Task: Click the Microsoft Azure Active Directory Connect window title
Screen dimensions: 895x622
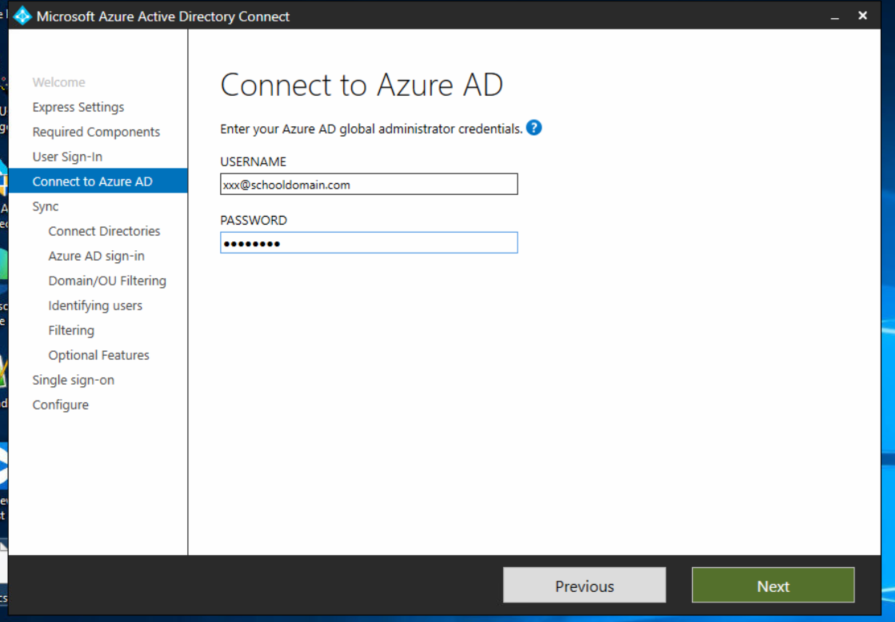Action: tap(163, 17)
